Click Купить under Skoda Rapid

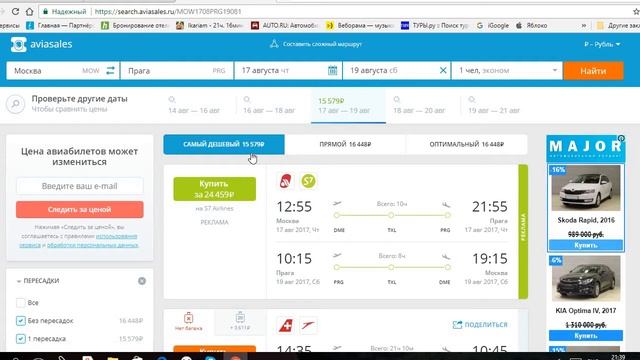(x=586, y=245)
